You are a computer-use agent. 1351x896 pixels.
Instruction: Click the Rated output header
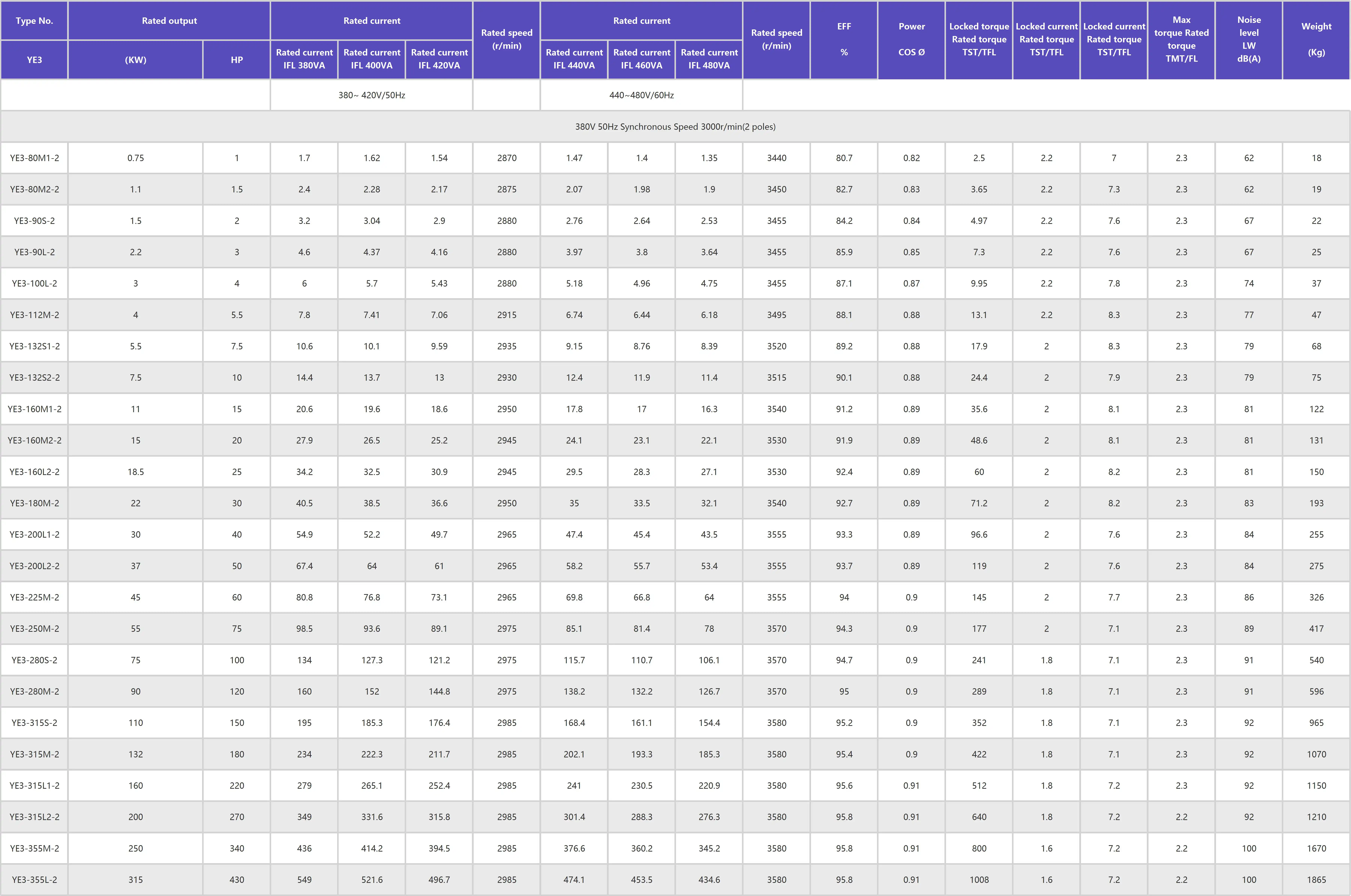(x=169, y=21)
